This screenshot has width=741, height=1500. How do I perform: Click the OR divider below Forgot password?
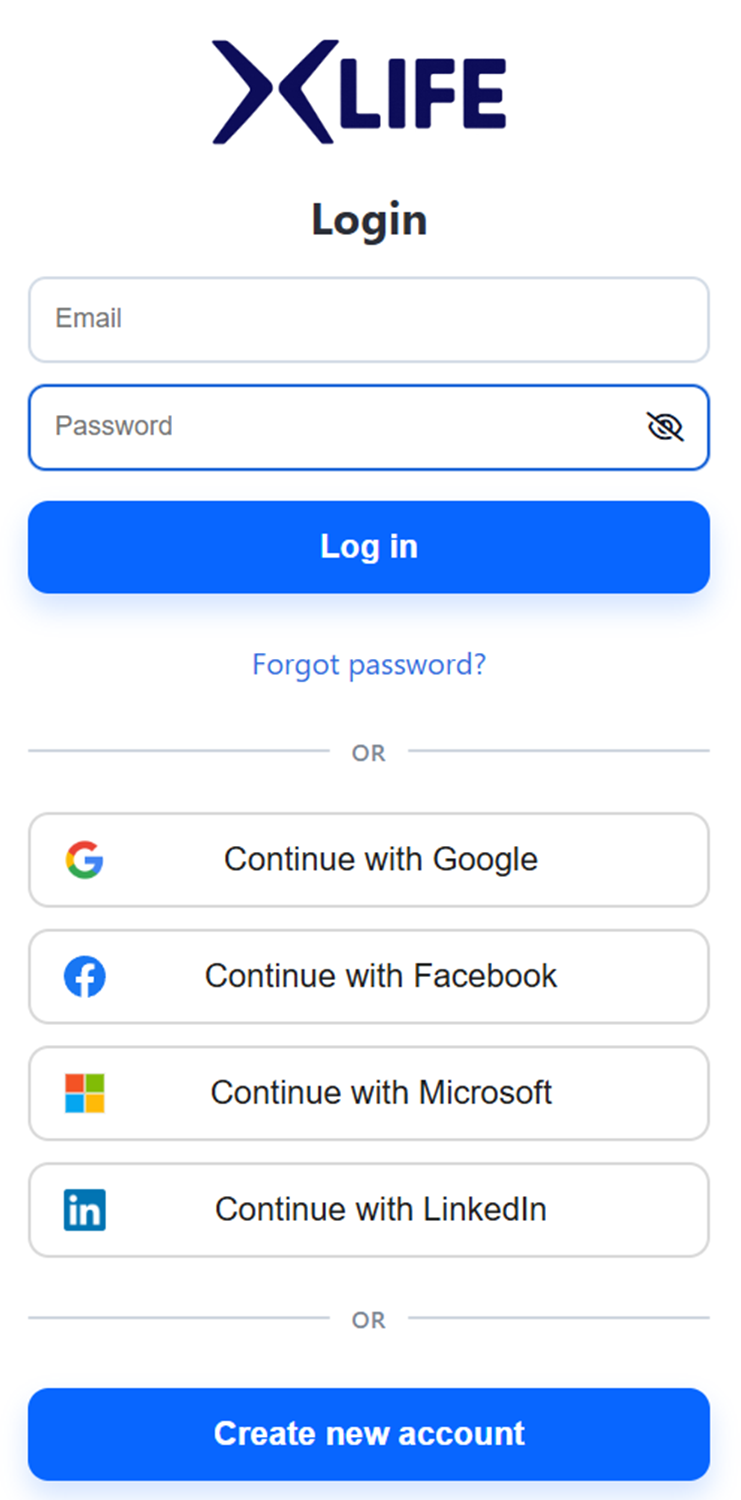(369, 753)
